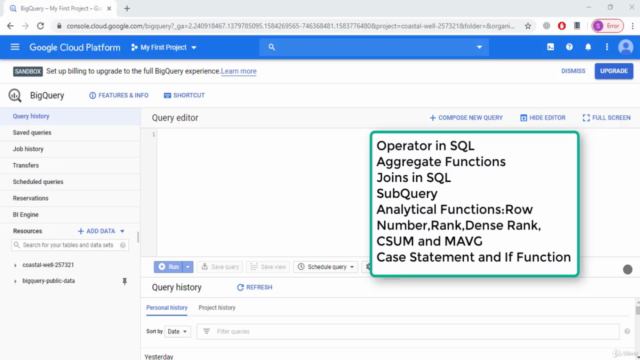Open Scheduled queries in sidebar
This screenshot has width=640, height=360.
(70, 182)
